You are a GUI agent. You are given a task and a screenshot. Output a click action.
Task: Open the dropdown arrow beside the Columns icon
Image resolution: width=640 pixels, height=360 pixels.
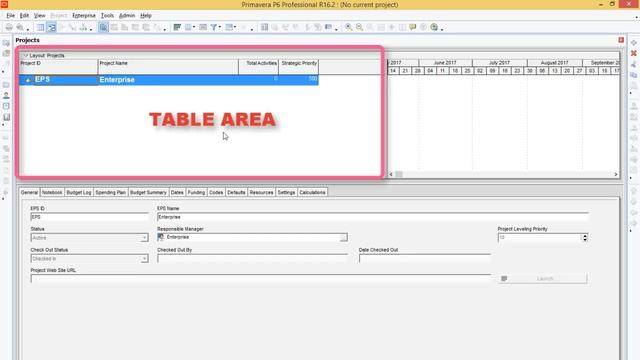click(x=194, y=27)
